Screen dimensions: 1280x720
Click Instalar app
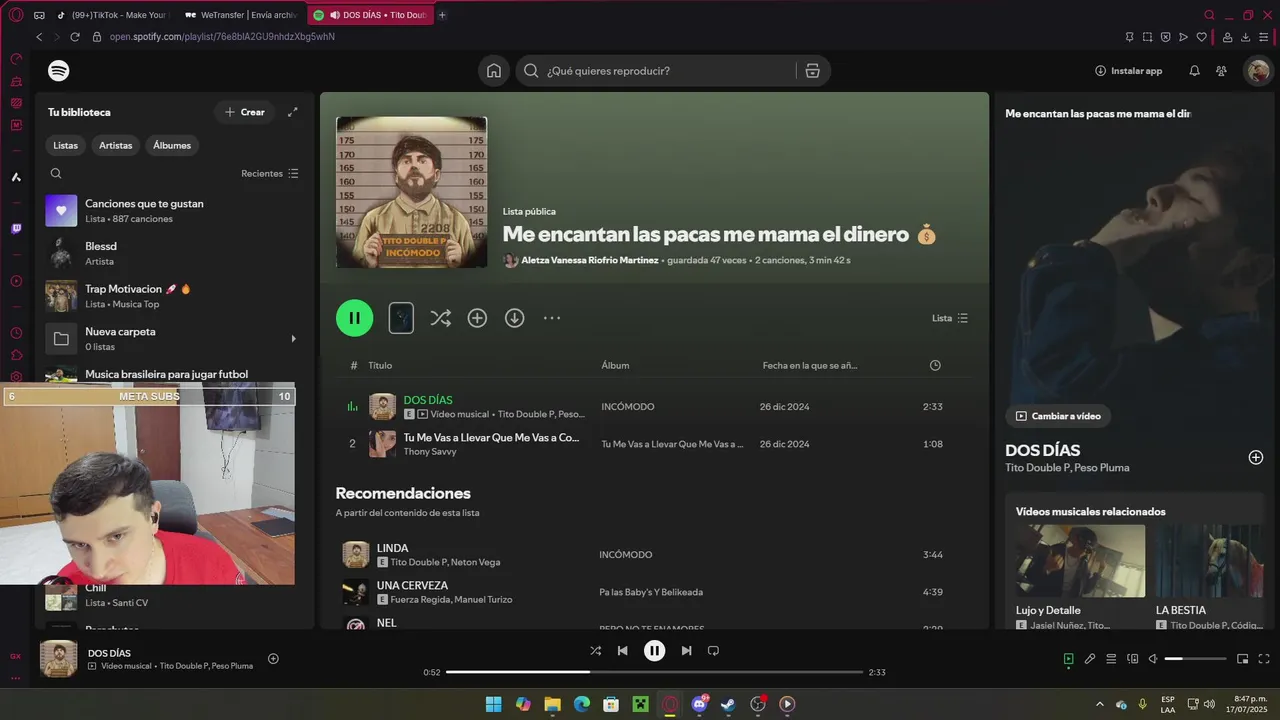(1128, 71)
